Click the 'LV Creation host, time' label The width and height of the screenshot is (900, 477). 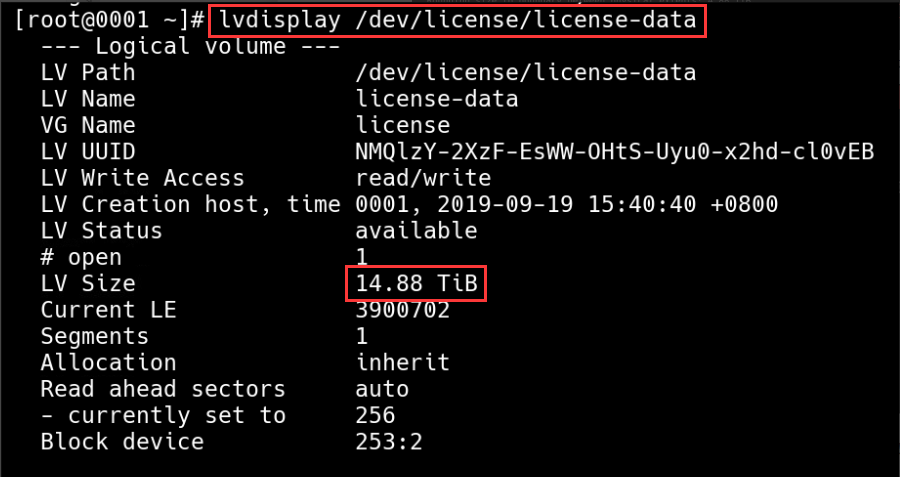pyautogui.click(x=190, y=204)
